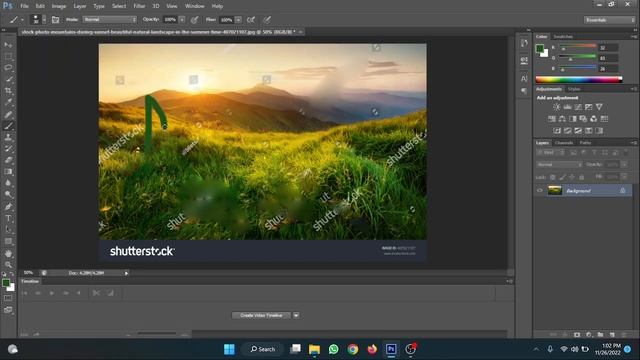
Task: Open Create Video Timeline options arrow
Action: coord(296,315)
